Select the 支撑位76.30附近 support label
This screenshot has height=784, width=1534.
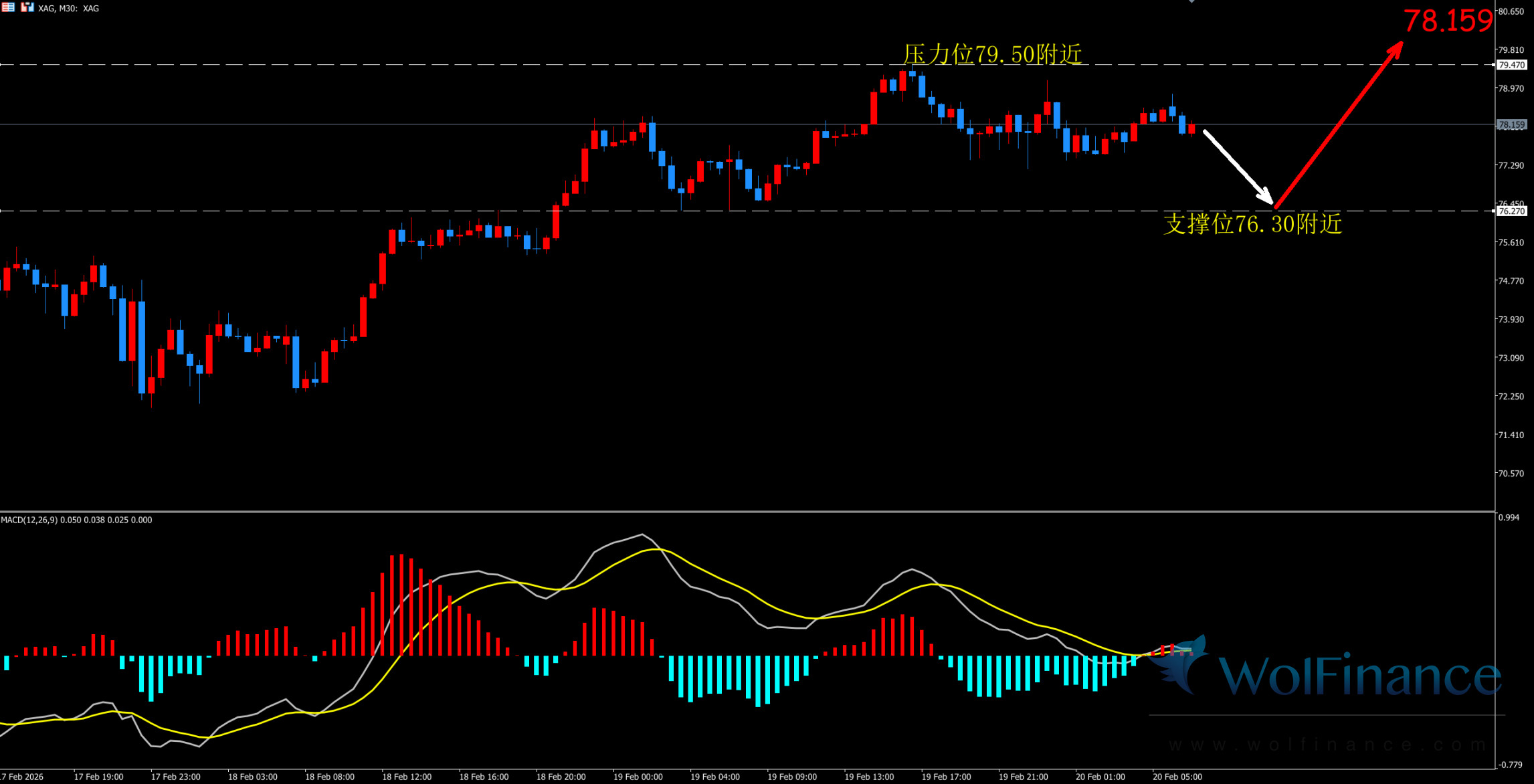point(1252,224)
